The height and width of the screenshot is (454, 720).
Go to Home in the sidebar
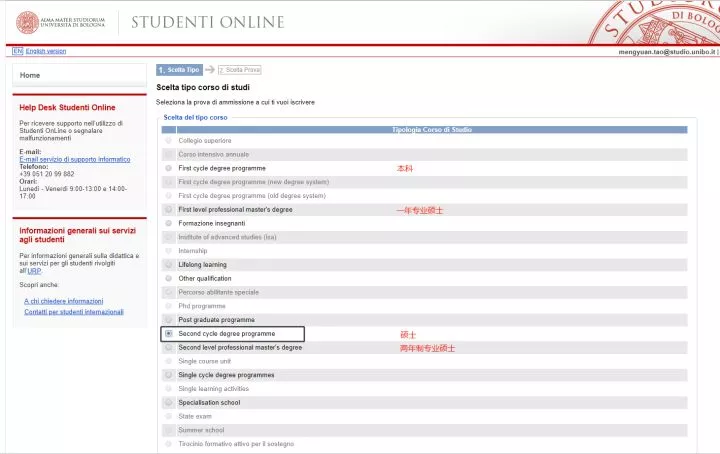[30, 75]
